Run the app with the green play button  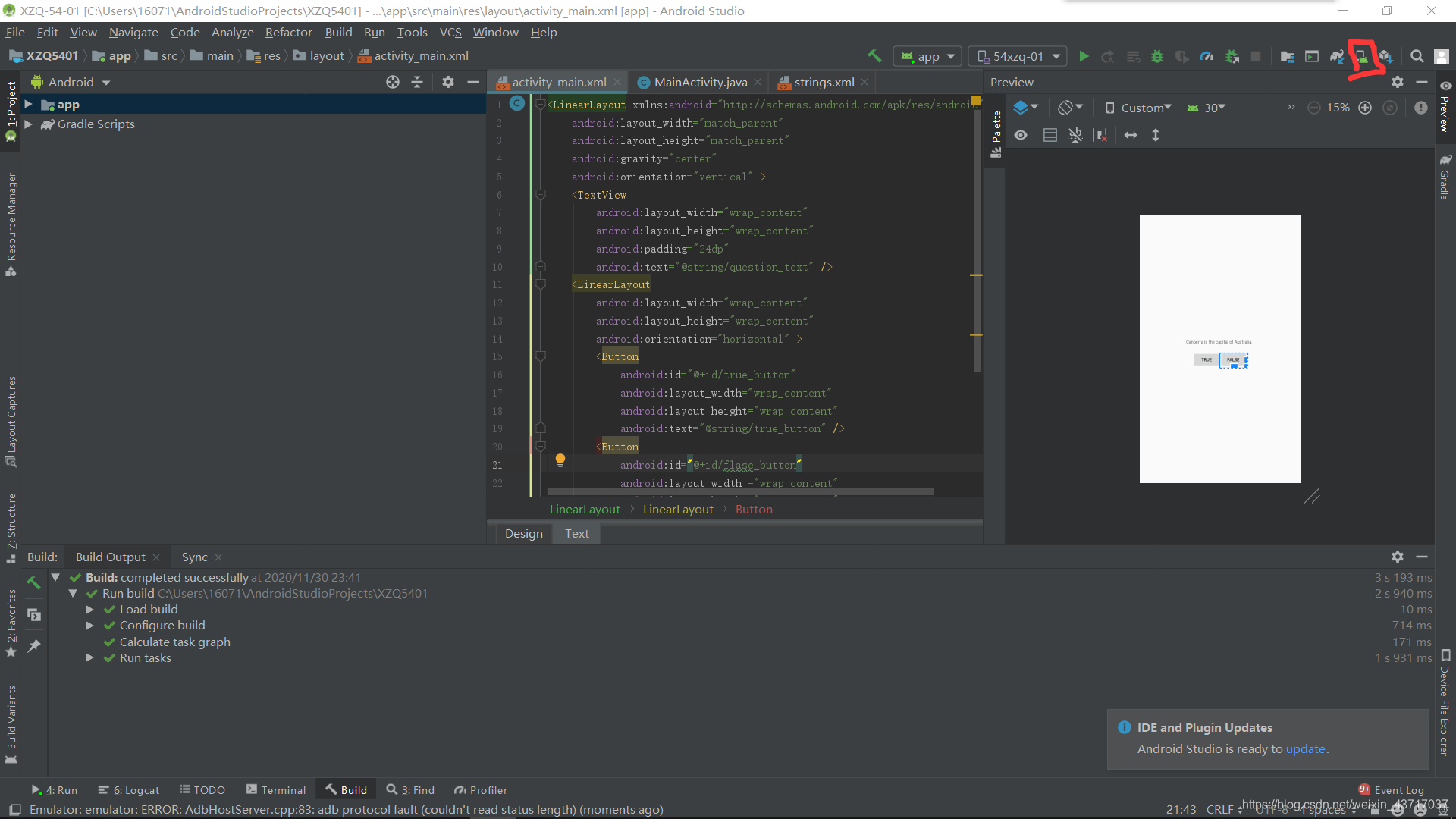click(x=1084, y=56)
